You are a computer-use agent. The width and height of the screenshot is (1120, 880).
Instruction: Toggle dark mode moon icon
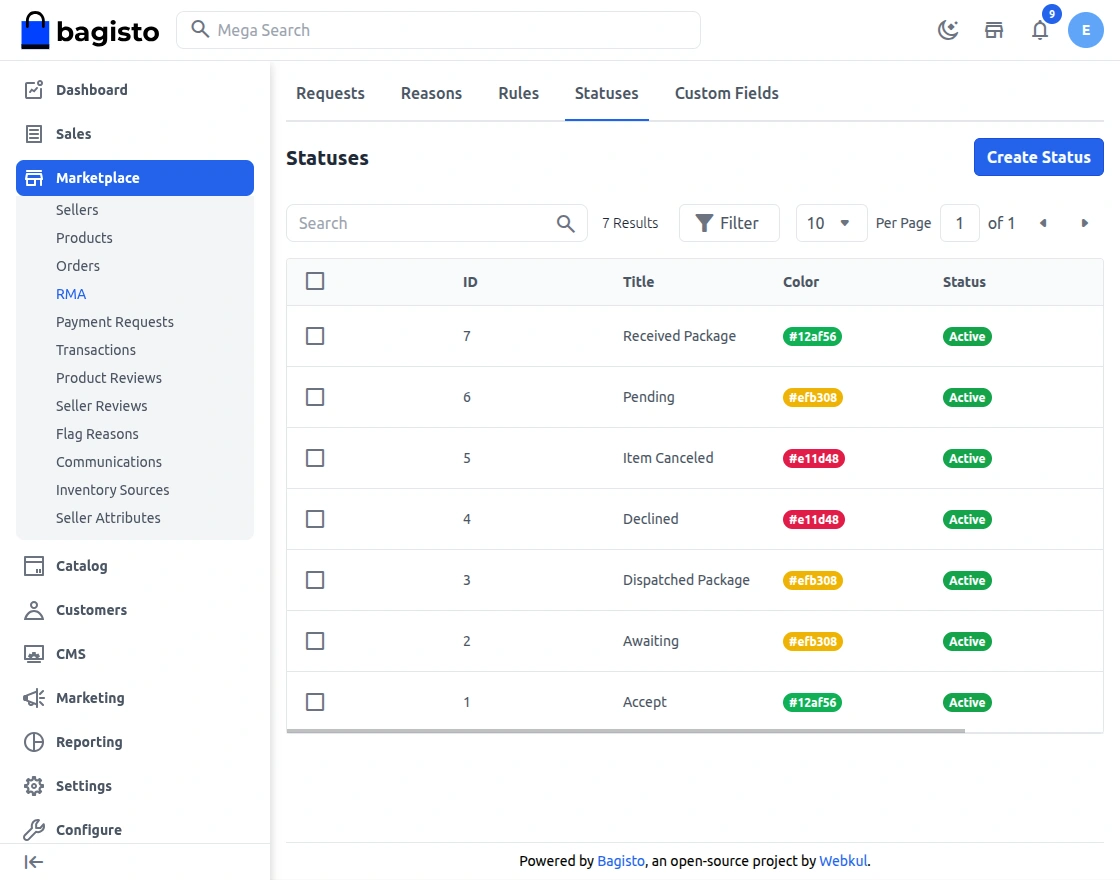[x=947, y=30]
